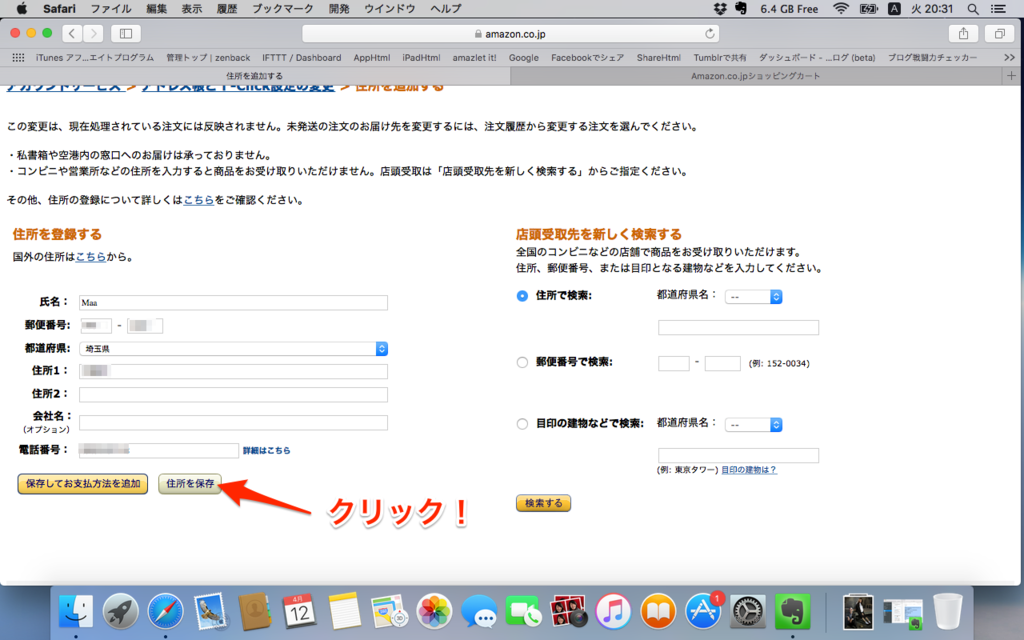Open 詳細はこちら link beside 電話番号
Screen dimensions: 1024x640
[x=266, y=451]
